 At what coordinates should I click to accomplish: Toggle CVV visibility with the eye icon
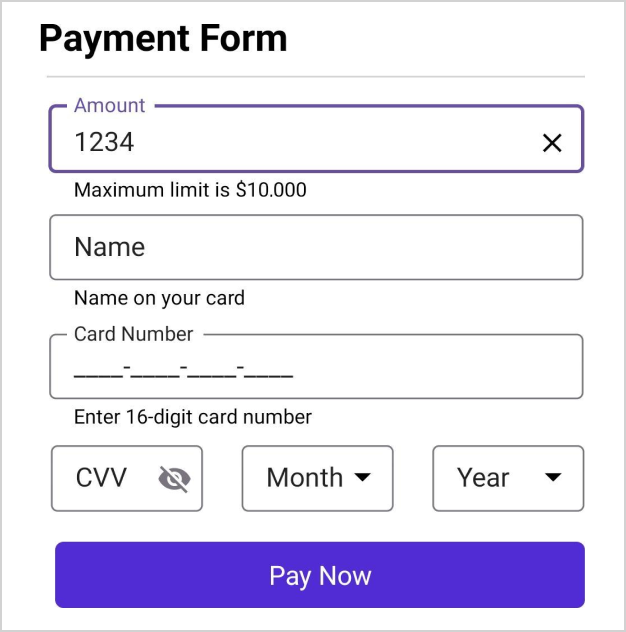pos(174,479)
